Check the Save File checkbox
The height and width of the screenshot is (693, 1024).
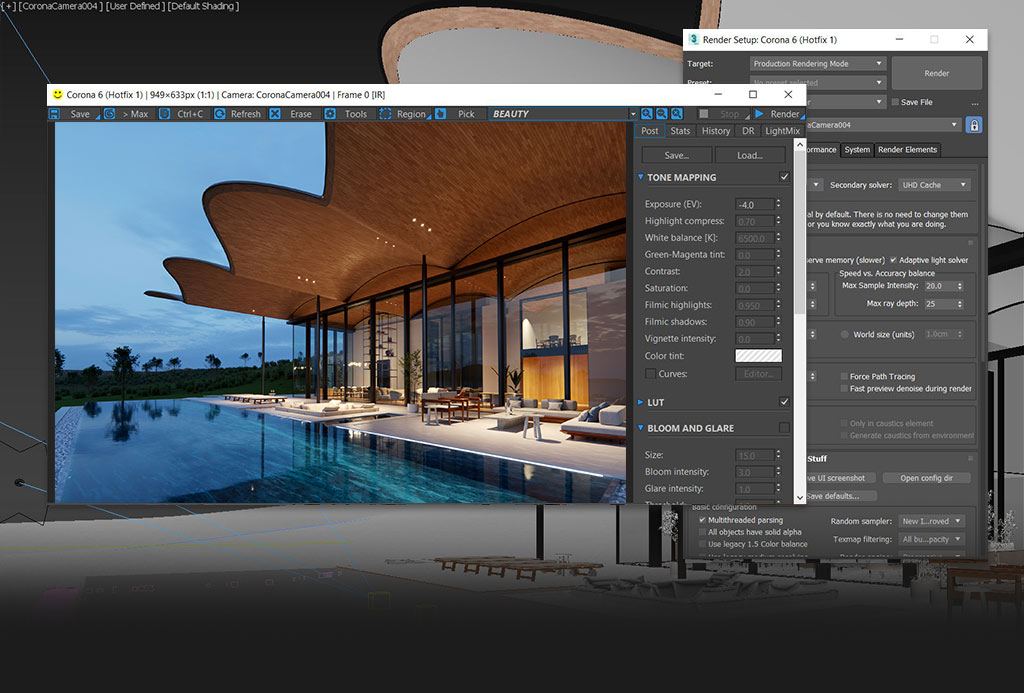point(895,103)
